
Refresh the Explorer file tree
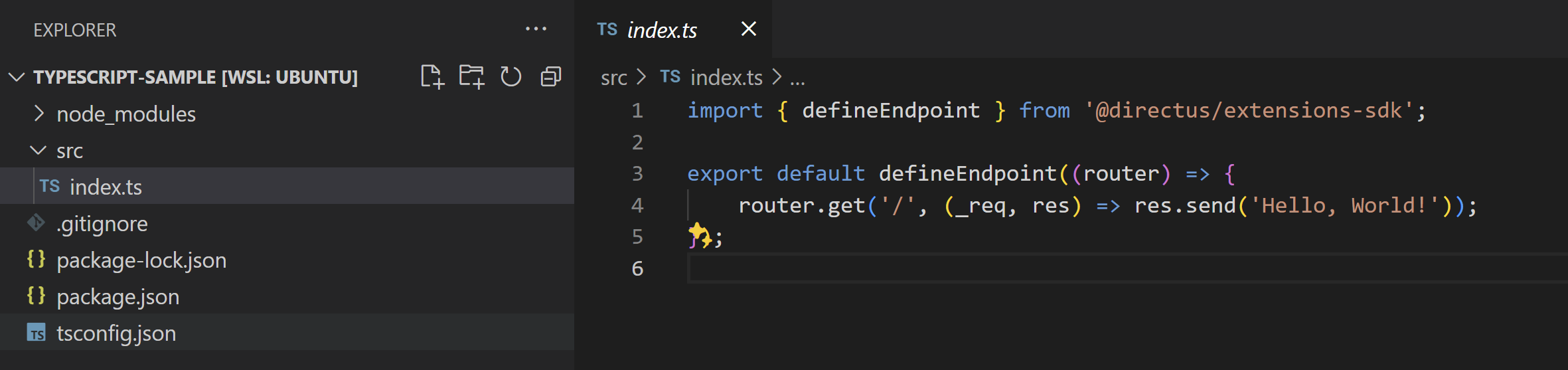coord(510,77)
